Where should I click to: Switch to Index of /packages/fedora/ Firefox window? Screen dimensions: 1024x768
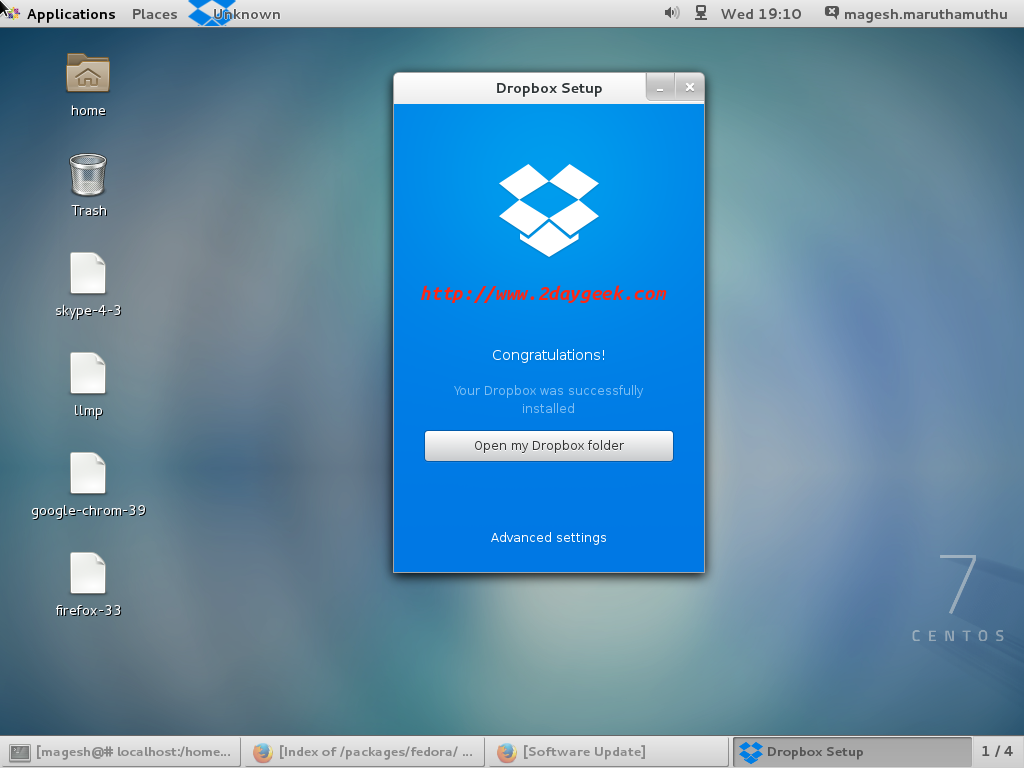tap(364, 752)
